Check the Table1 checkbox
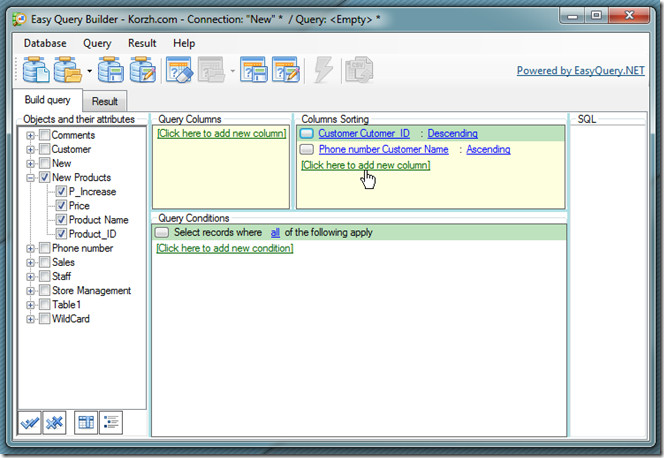 pos(44,304)
